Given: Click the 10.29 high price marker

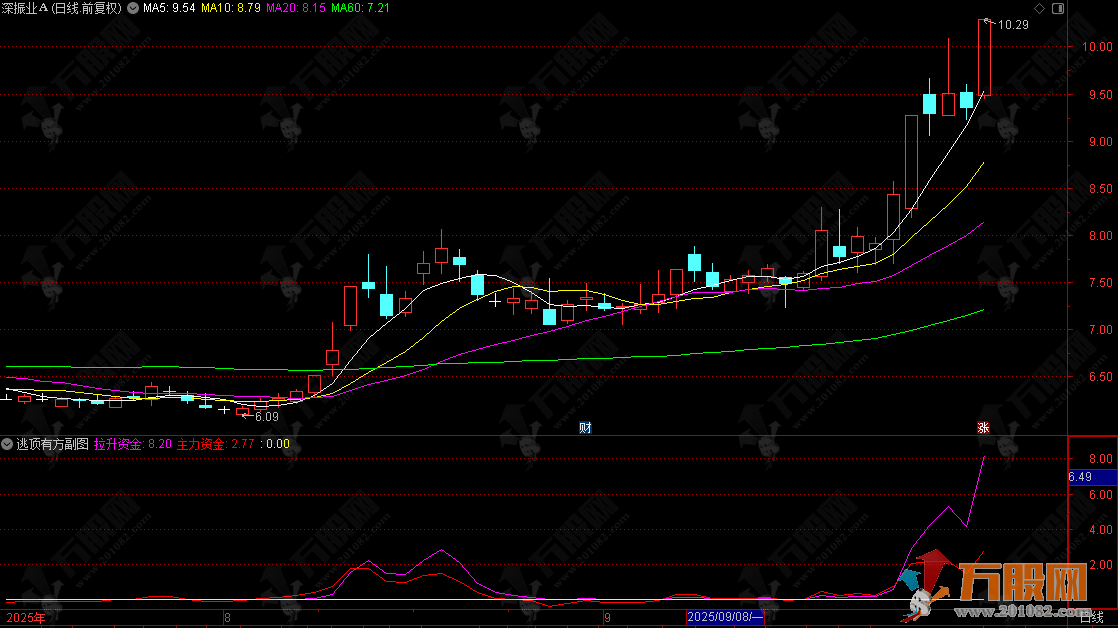Looking at the screenshot, I should click(1013, 25).
